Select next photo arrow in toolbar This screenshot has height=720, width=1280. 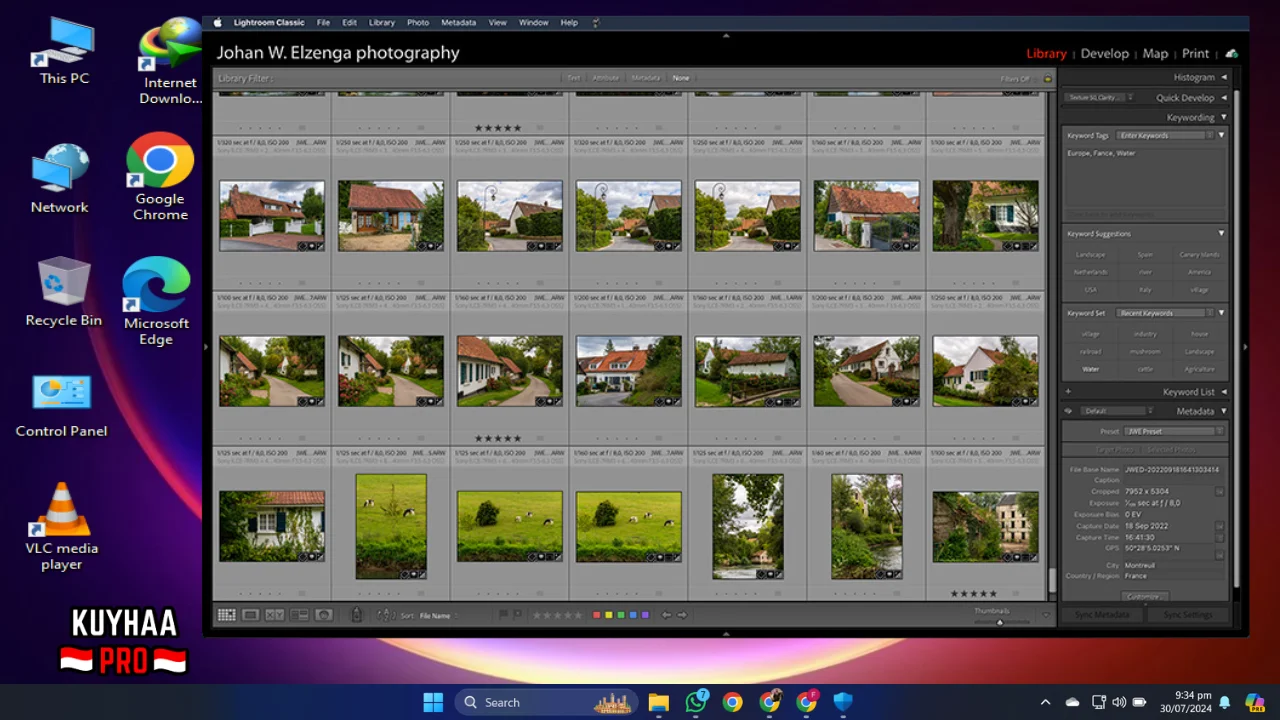click(682, 615)
